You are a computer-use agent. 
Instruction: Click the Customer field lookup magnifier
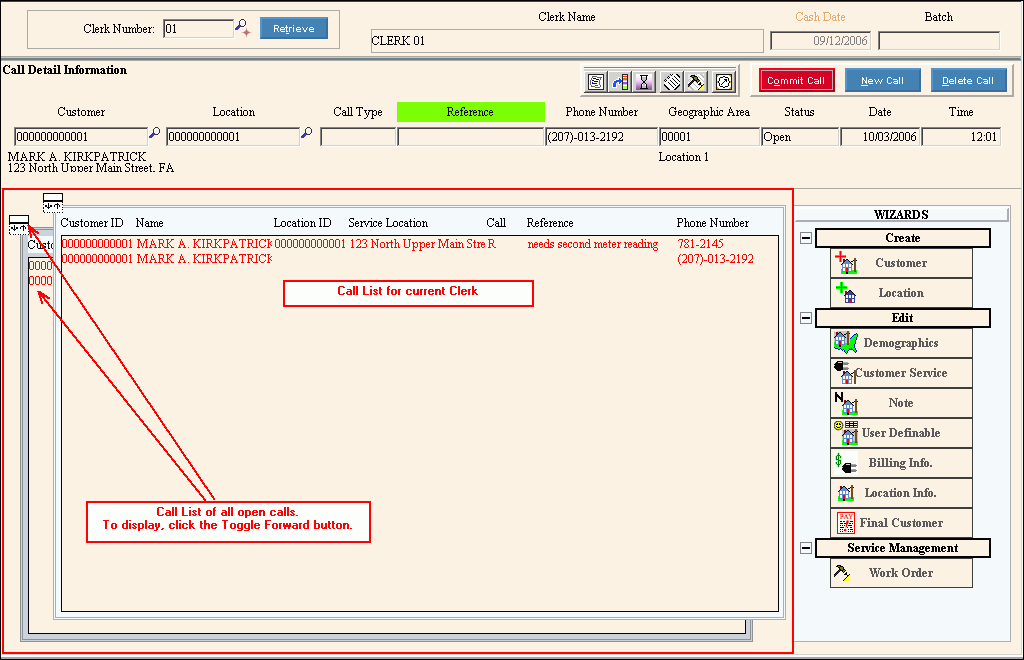coord(155,133)
